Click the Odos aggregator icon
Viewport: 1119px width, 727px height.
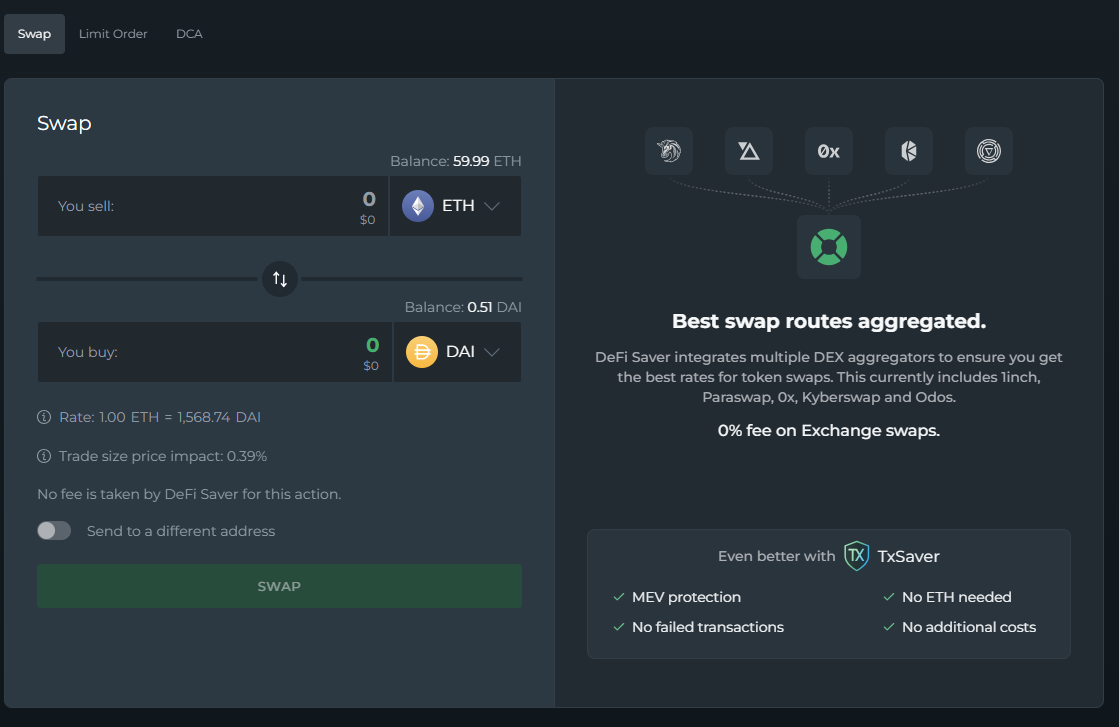989,152
